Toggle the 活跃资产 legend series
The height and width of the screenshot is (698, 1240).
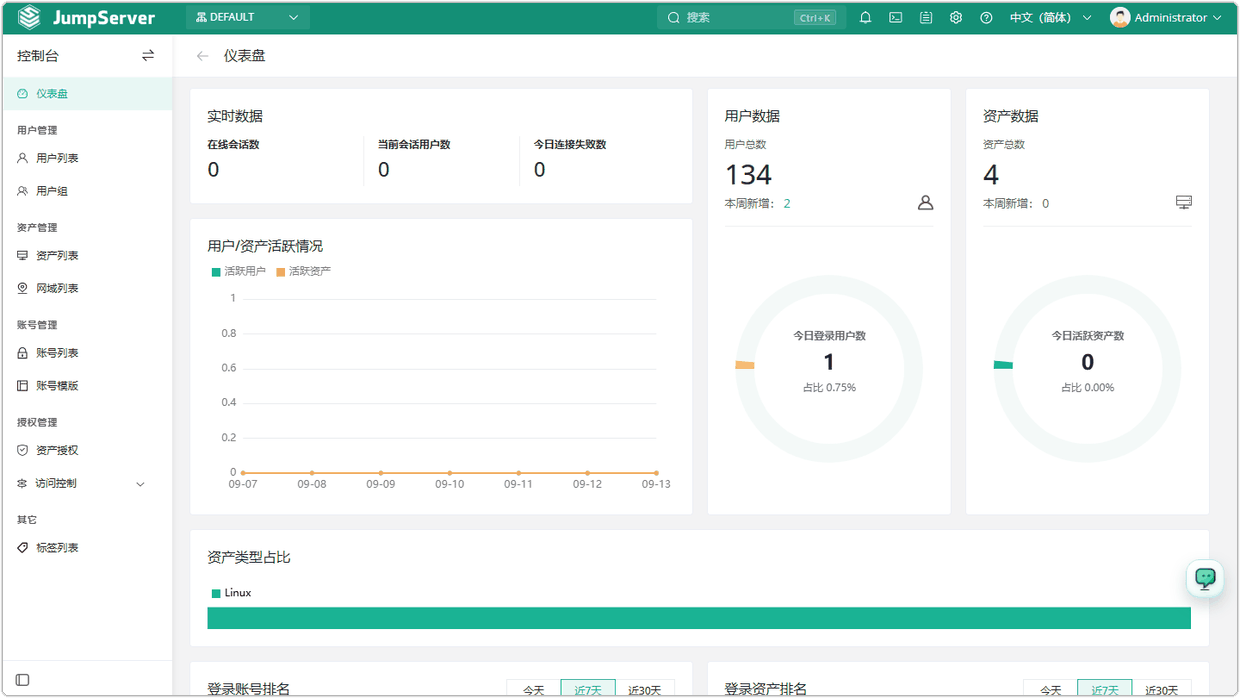tap(304, 271)
